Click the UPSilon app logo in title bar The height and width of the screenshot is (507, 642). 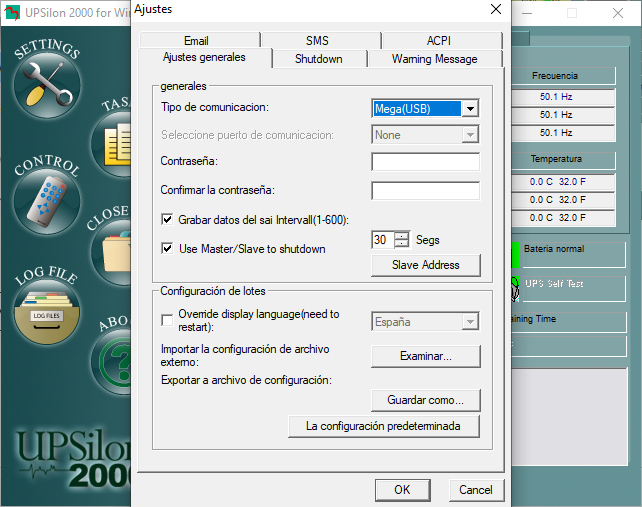pos(12,13)
